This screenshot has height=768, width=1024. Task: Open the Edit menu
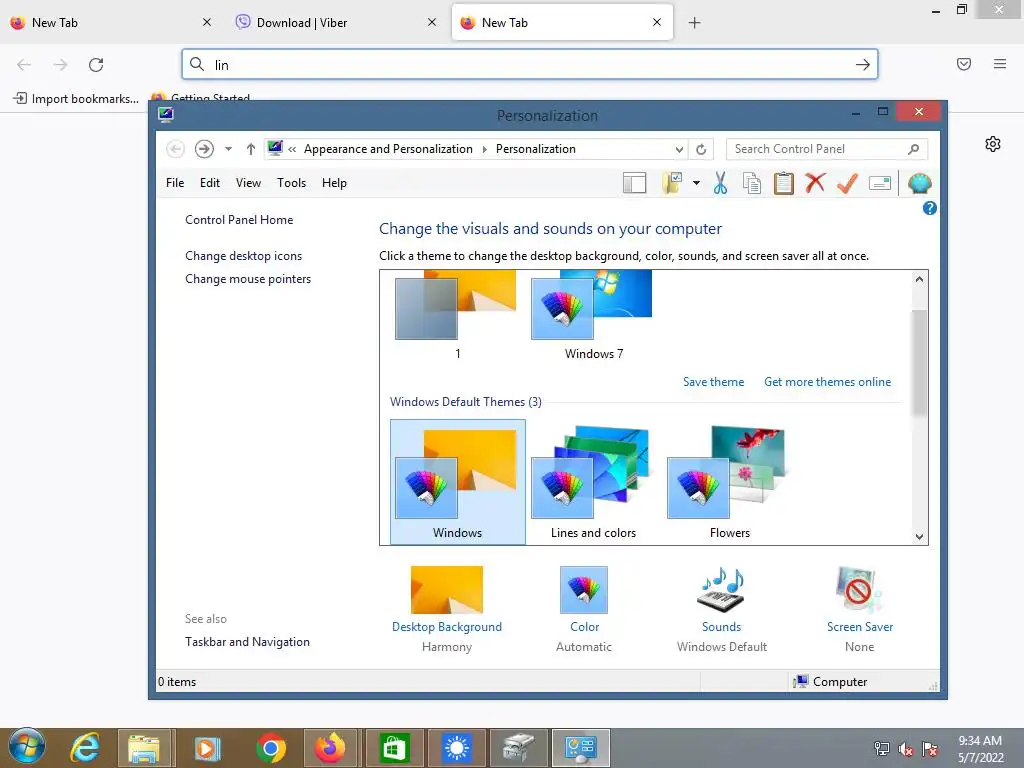(210, 183)
